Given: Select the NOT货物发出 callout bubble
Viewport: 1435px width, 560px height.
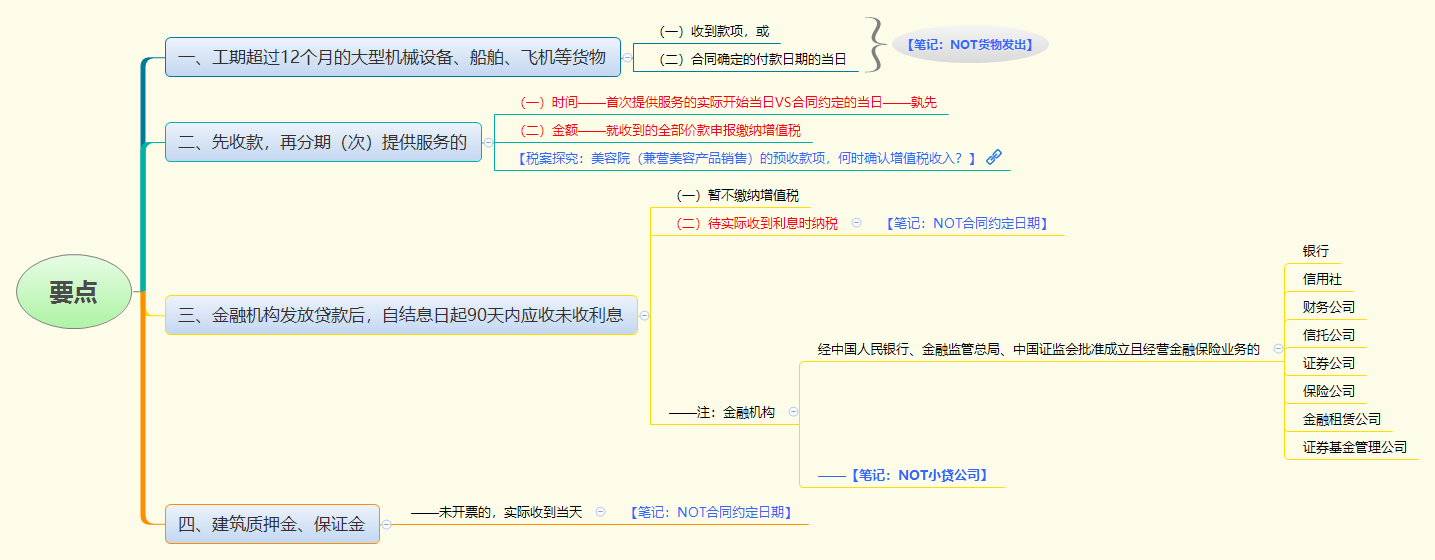Looking at the screenshot, I should tap(970, 45).
